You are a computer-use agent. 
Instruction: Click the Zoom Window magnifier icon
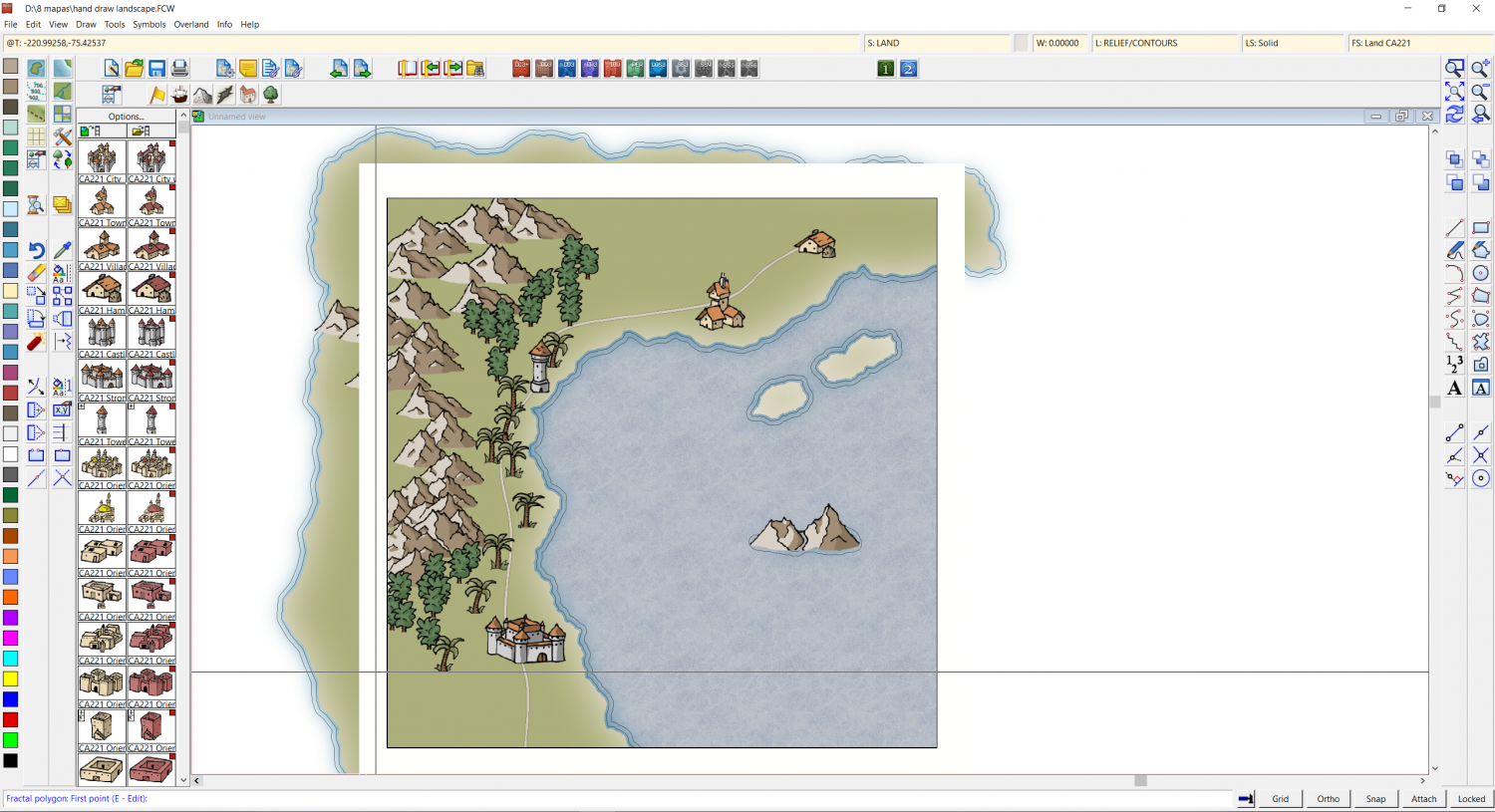pos(1454,69)
